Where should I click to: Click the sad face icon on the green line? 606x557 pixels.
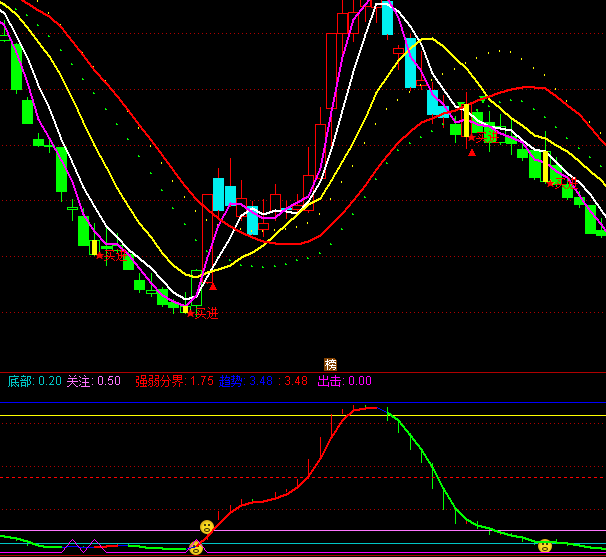544,546
